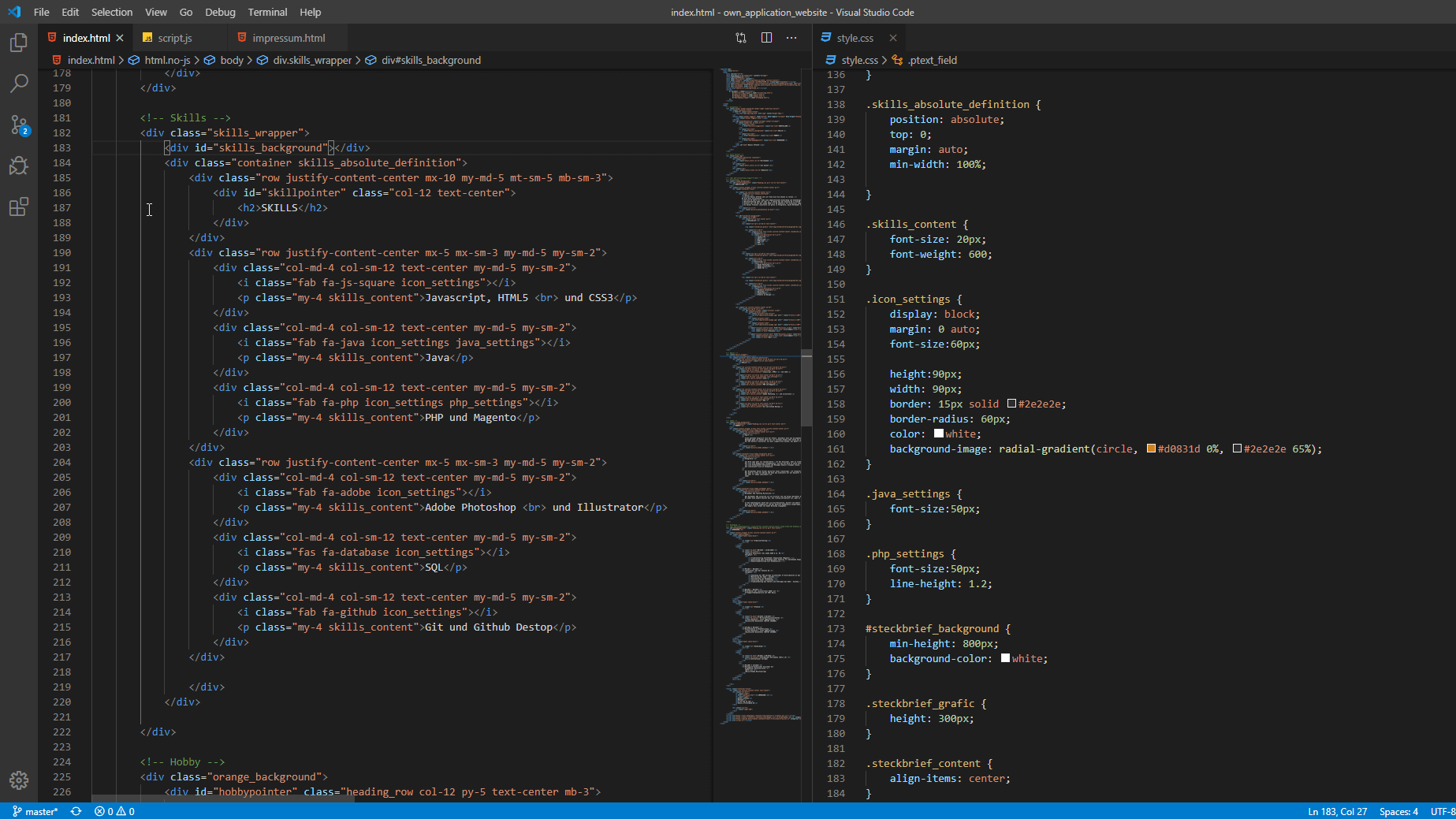
Task: Go to line via Ln 183, Col 27
Action: pos(1337,811)
